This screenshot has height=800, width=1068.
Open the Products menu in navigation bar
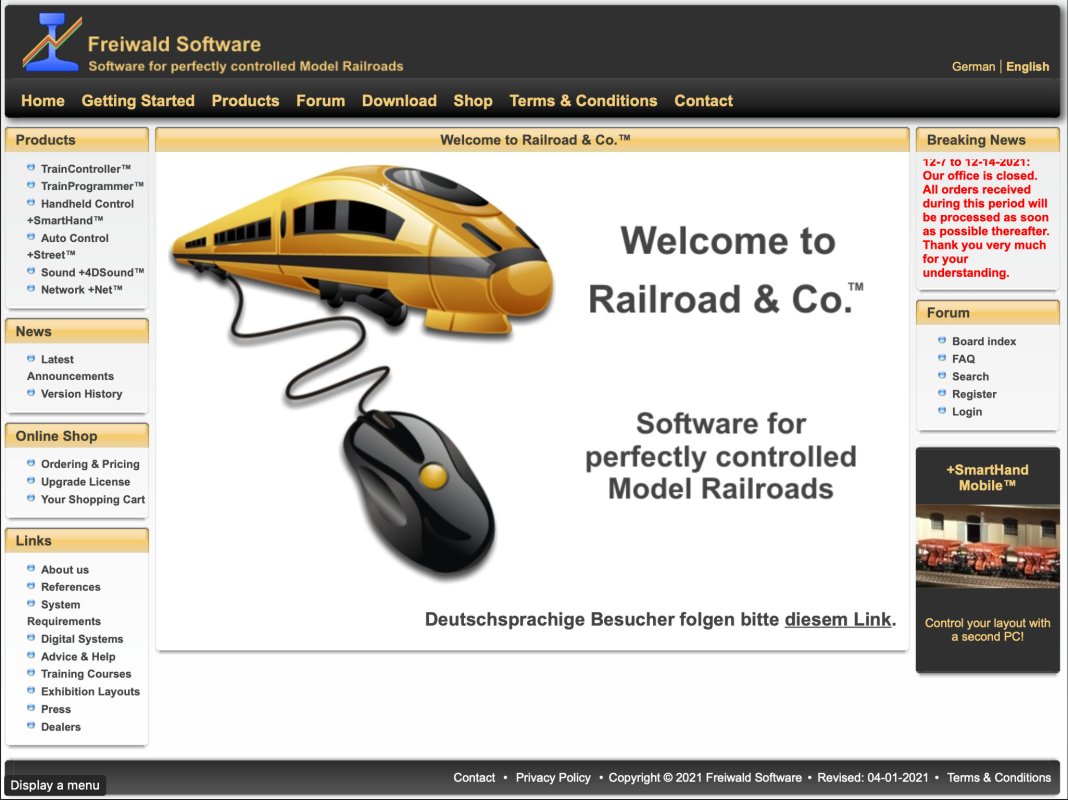click(x=245, y=101)
